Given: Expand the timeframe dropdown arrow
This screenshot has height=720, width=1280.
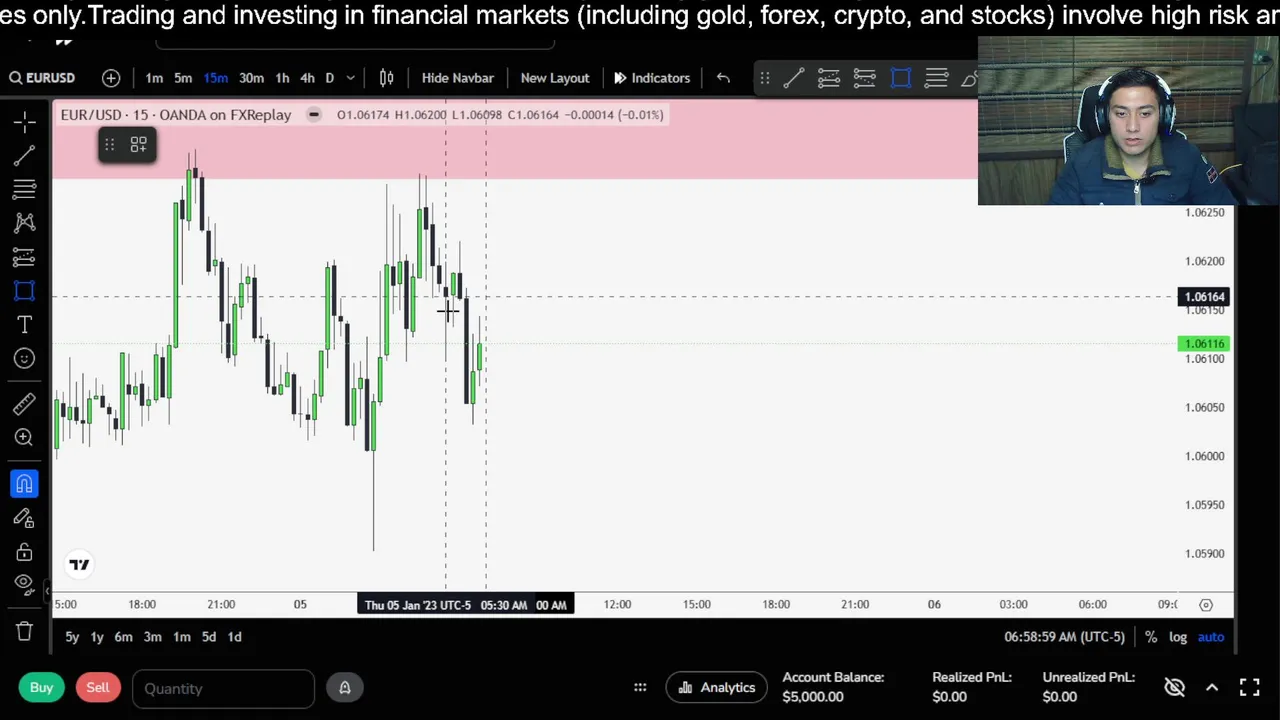Looking at the screenshot, I should point(350,78).
